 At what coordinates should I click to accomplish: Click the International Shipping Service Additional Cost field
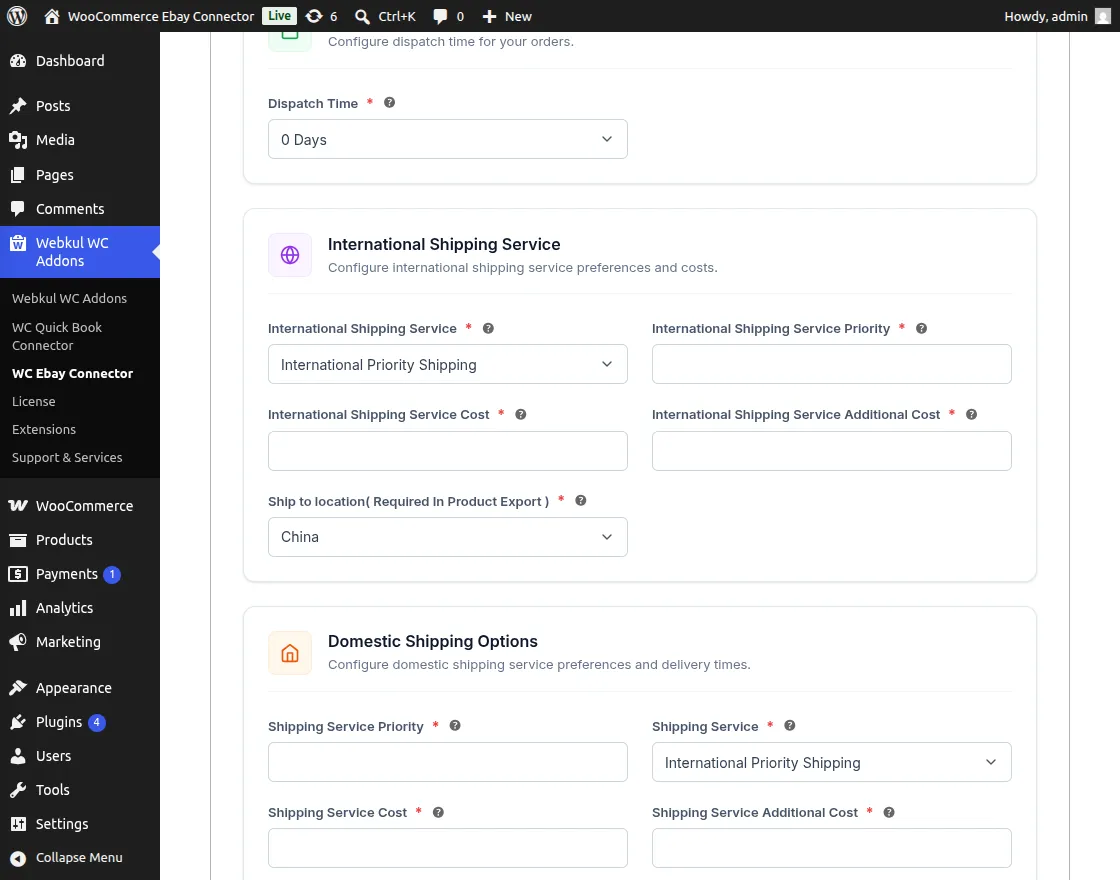point(831,451)
